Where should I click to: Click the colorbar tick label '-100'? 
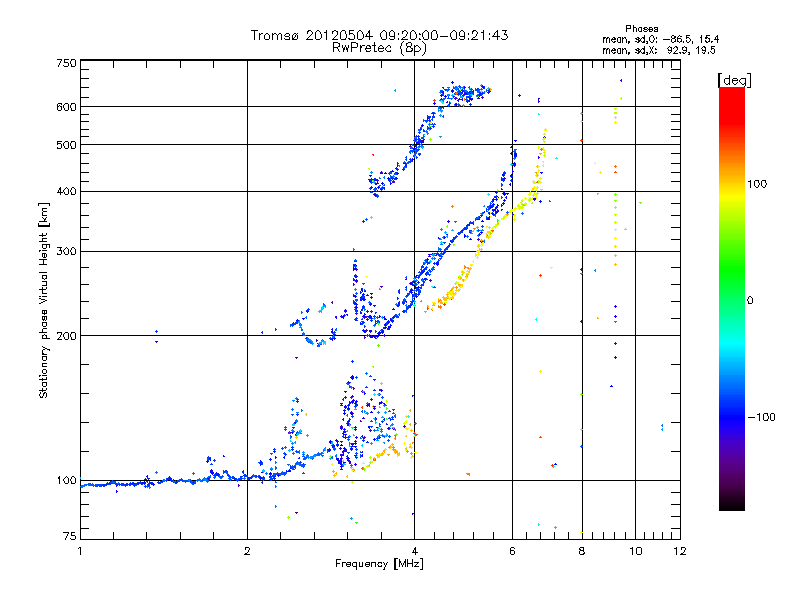point(761,417)
